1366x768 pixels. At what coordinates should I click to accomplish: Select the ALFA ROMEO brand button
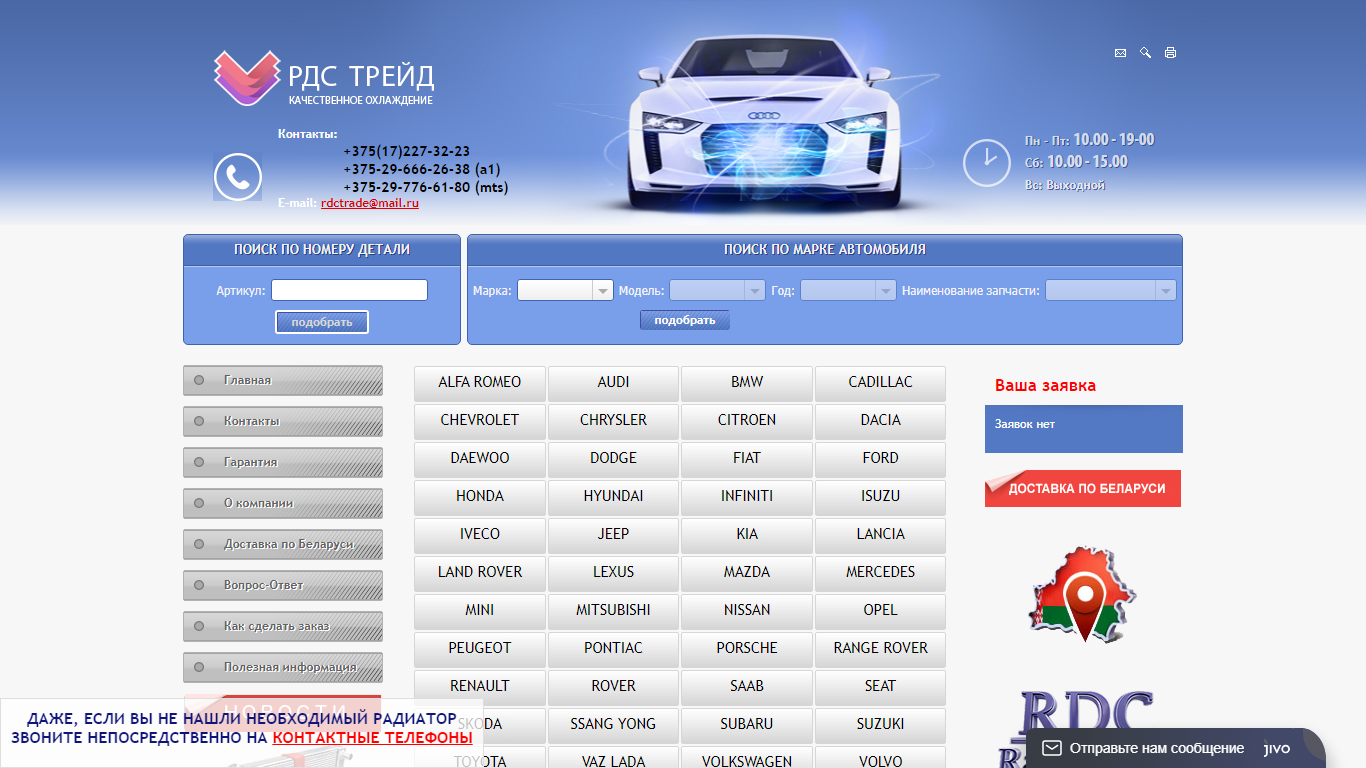[x=480, y=383]
